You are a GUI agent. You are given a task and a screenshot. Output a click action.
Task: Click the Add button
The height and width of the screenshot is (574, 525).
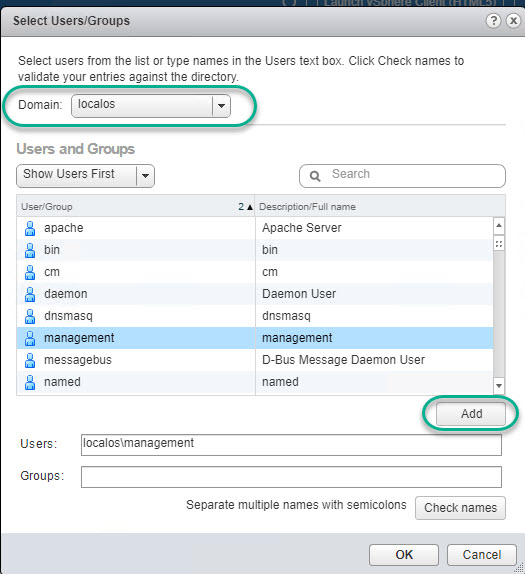click(x=471, y=414)
